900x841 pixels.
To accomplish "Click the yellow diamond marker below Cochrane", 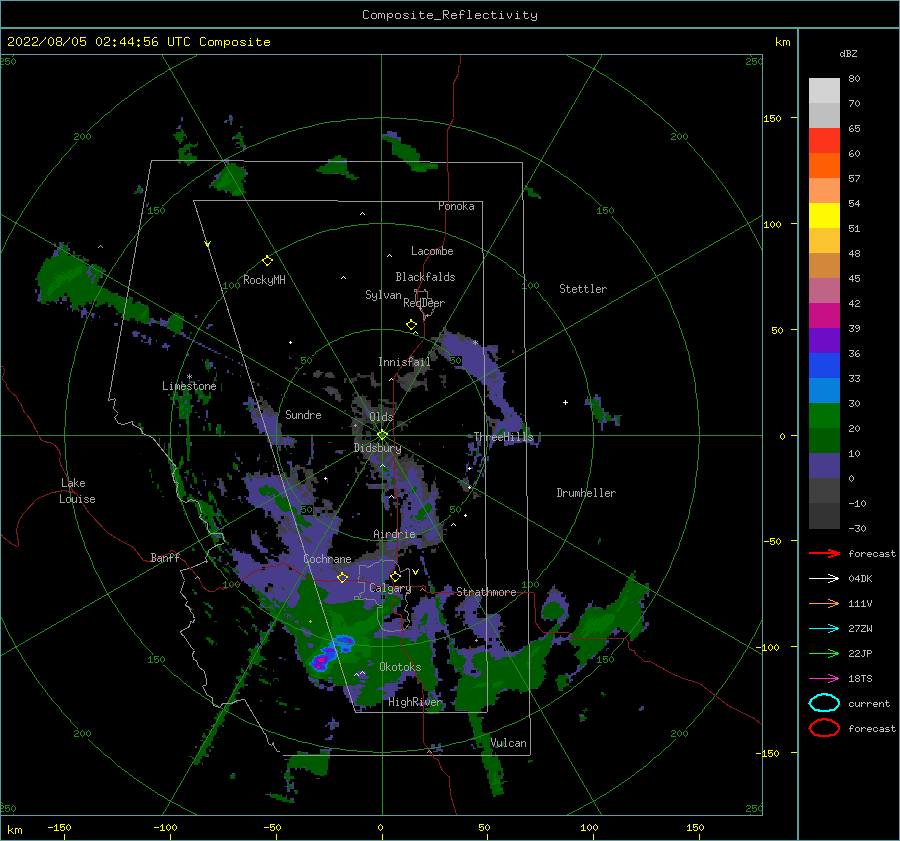I will point(343,577).
